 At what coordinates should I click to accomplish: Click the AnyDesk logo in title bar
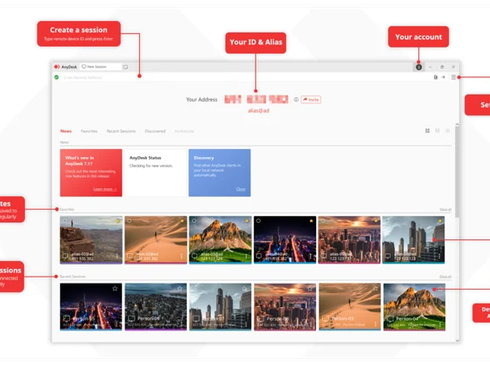(x=66, y=67)
